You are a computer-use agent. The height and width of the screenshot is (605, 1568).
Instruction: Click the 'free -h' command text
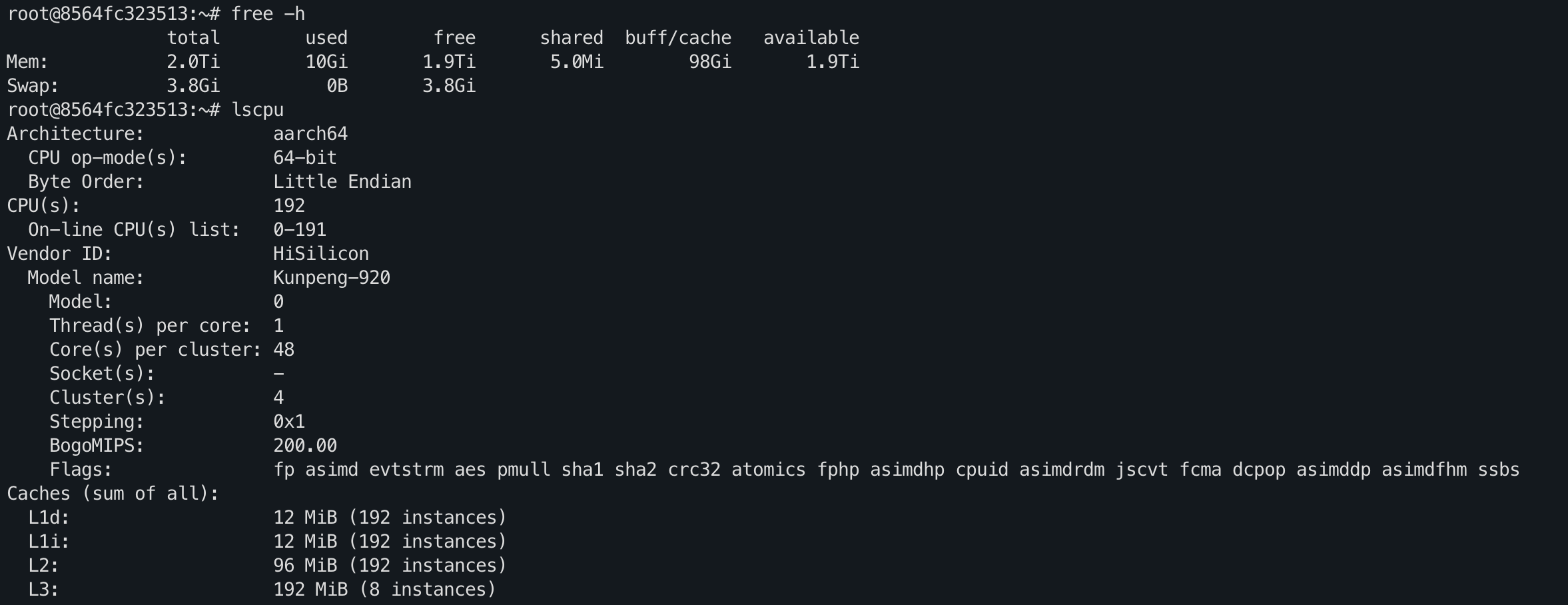point(268,14)
